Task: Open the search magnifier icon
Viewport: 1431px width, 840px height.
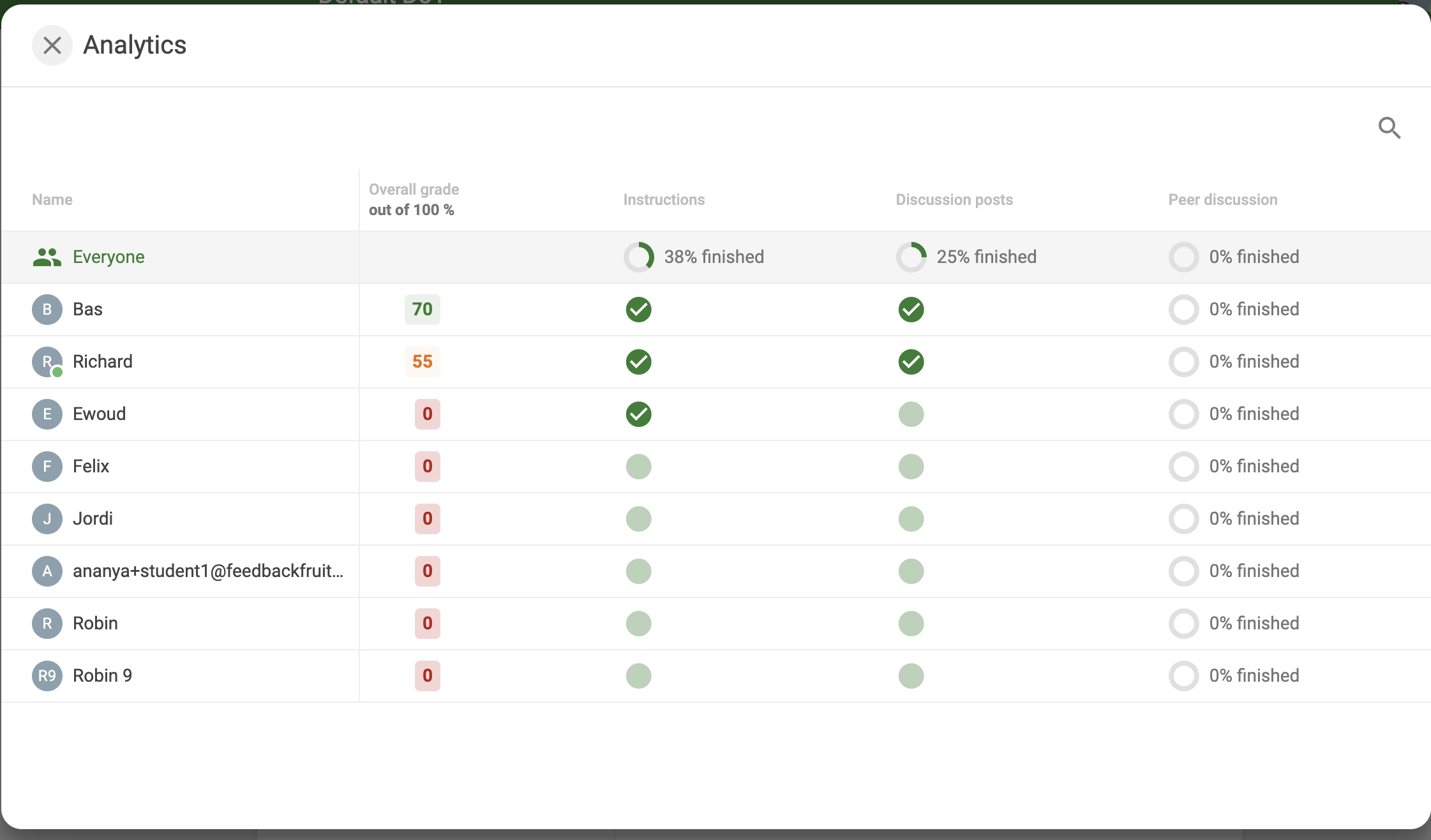Action: point(1390,128)
